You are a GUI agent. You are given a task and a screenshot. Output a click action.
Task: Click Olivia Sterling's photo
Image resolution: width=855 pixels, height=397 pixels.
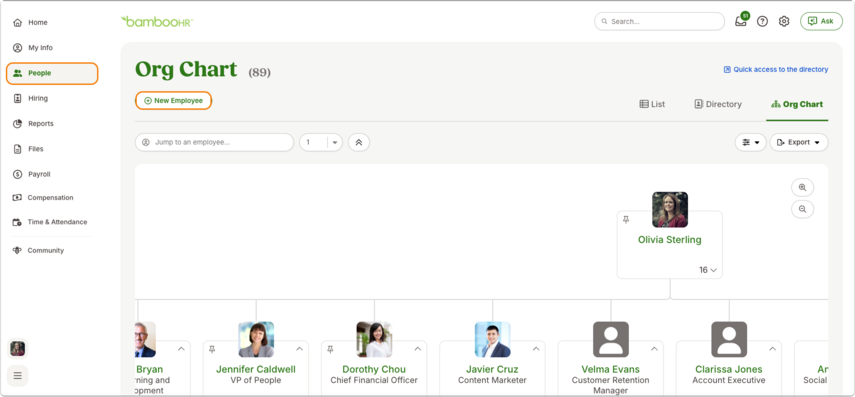pyautogui.click(x=670, y=209)
